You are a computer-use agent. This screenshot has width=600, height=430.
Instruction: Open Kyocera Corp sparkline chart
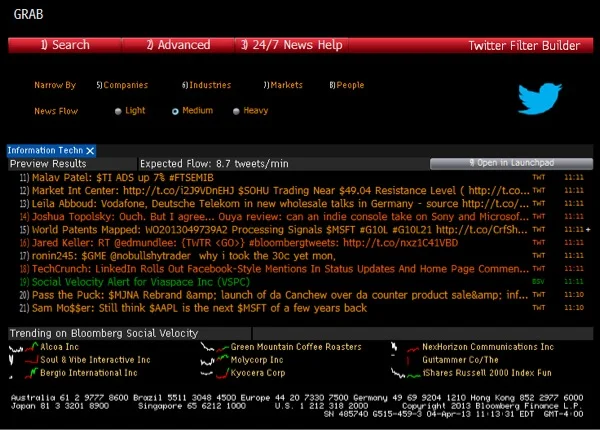[214, 373]
